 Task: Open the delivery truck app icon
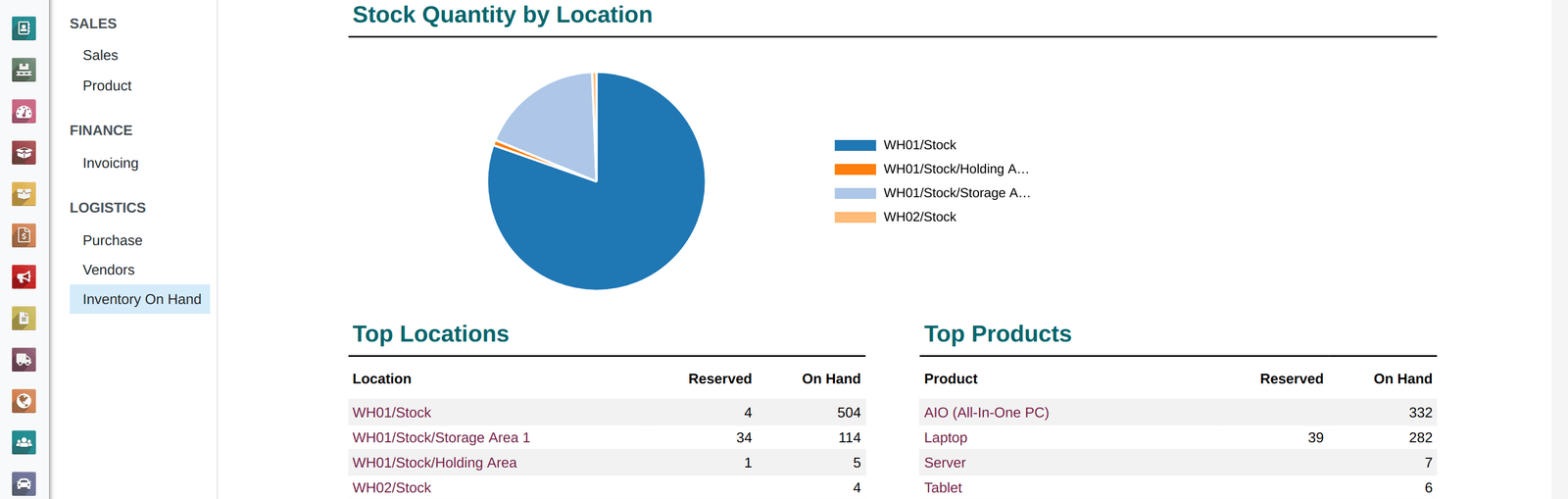[x=24, y=360]
